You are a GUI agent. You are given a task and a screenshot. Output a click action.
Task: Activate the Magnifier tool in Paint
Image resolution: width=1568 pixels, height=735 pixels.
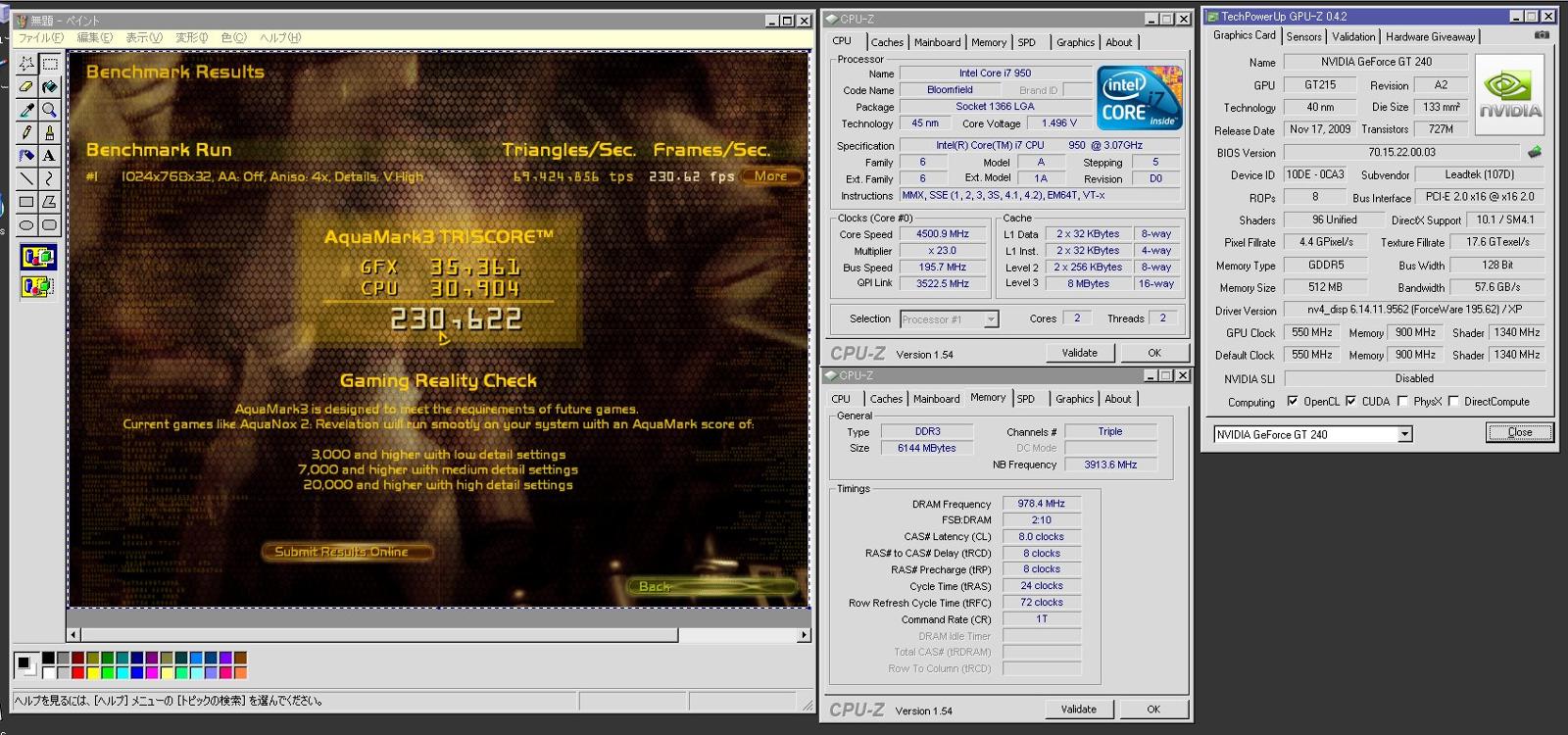[49, 110]
